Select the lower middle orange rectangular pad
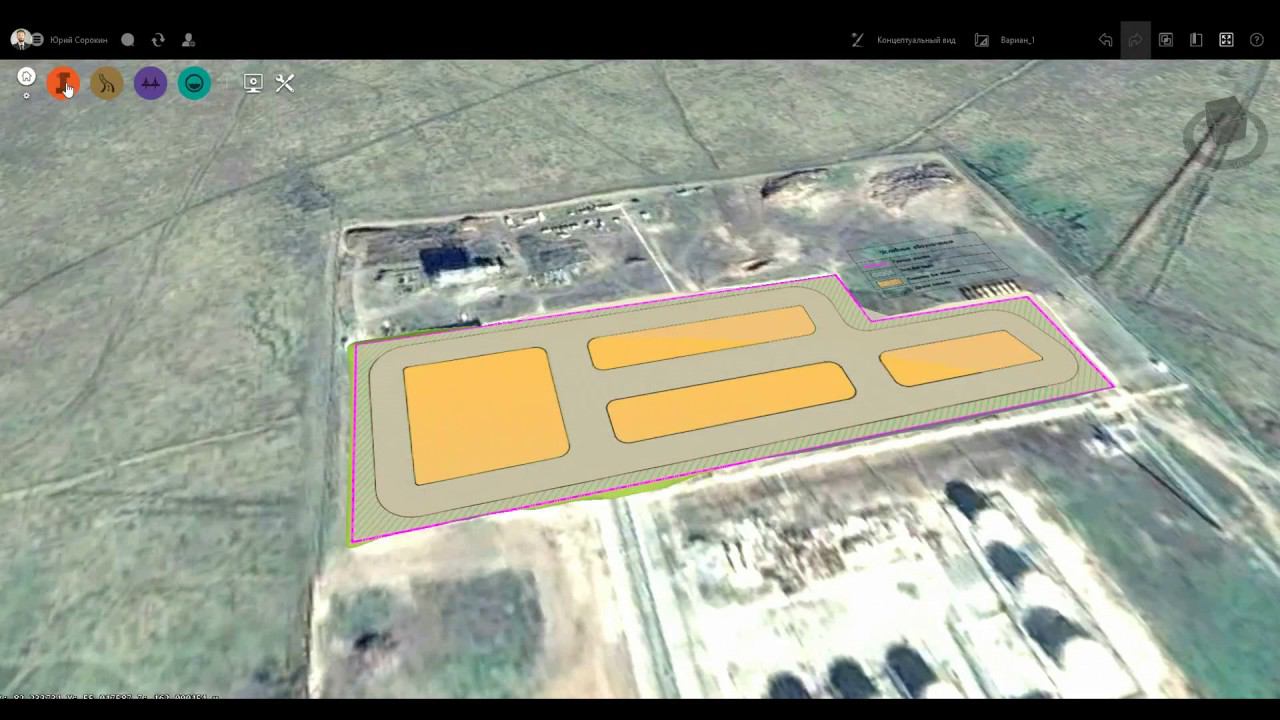 (x=731, y=402)
